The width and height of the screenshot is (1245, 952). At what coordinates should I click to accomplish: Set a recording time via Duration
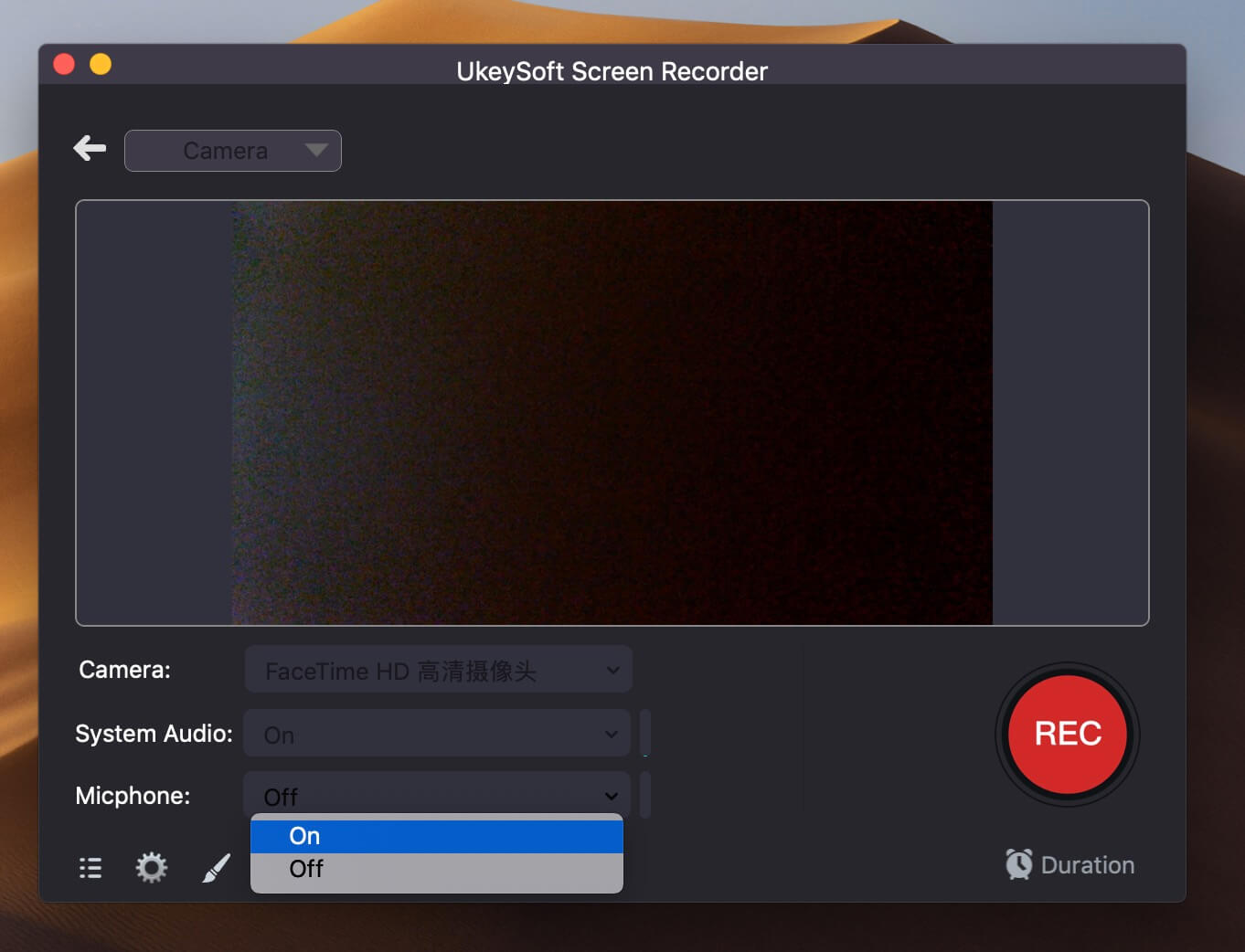click(1088, 864)
